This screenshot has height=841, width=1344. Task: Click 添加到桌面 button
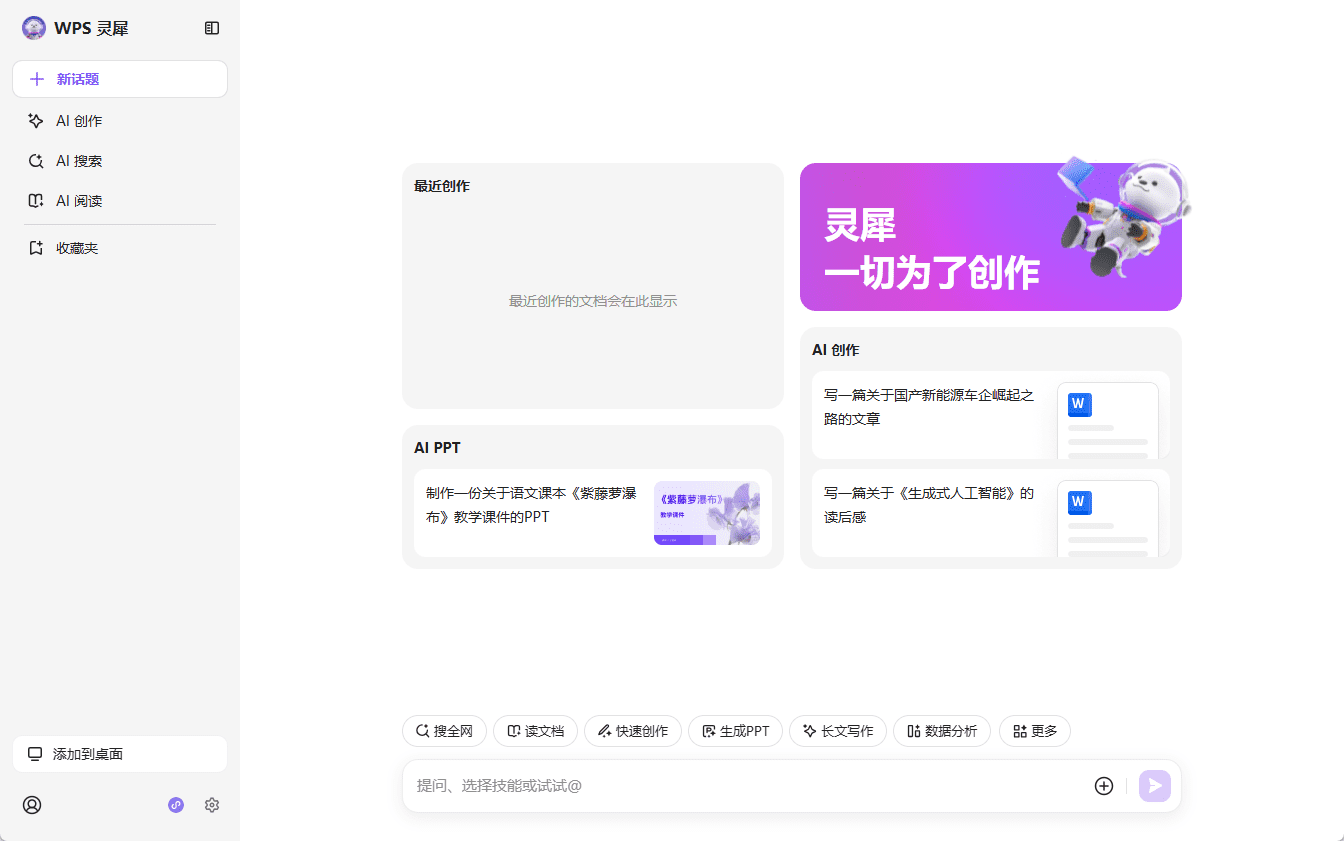point(120,754)
